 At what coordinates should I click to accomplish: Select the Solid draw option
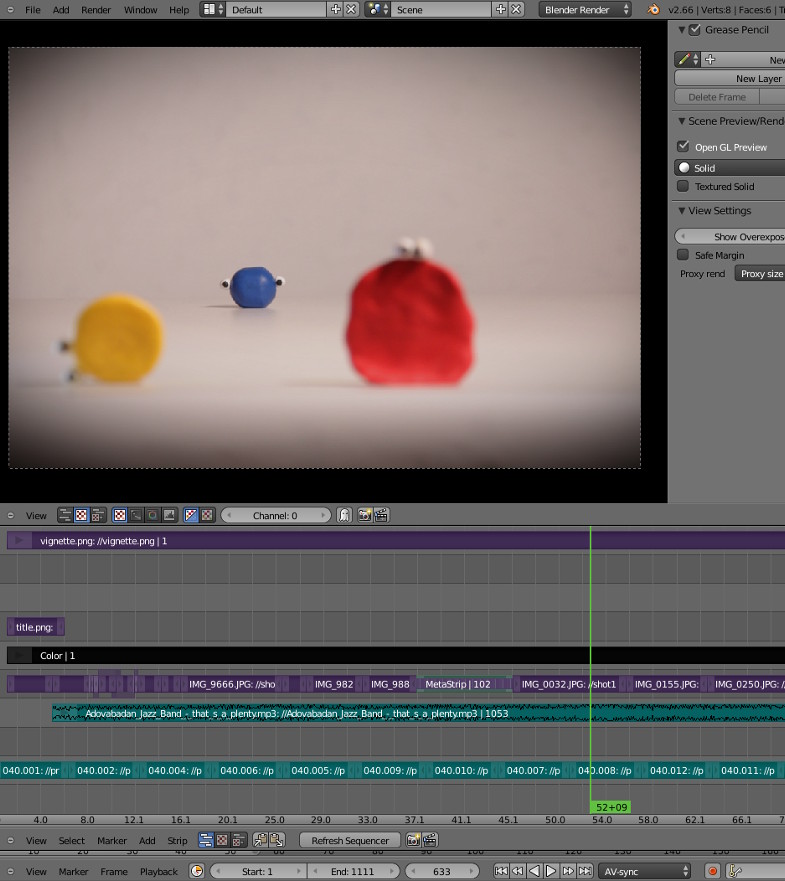tap(729, 168)
